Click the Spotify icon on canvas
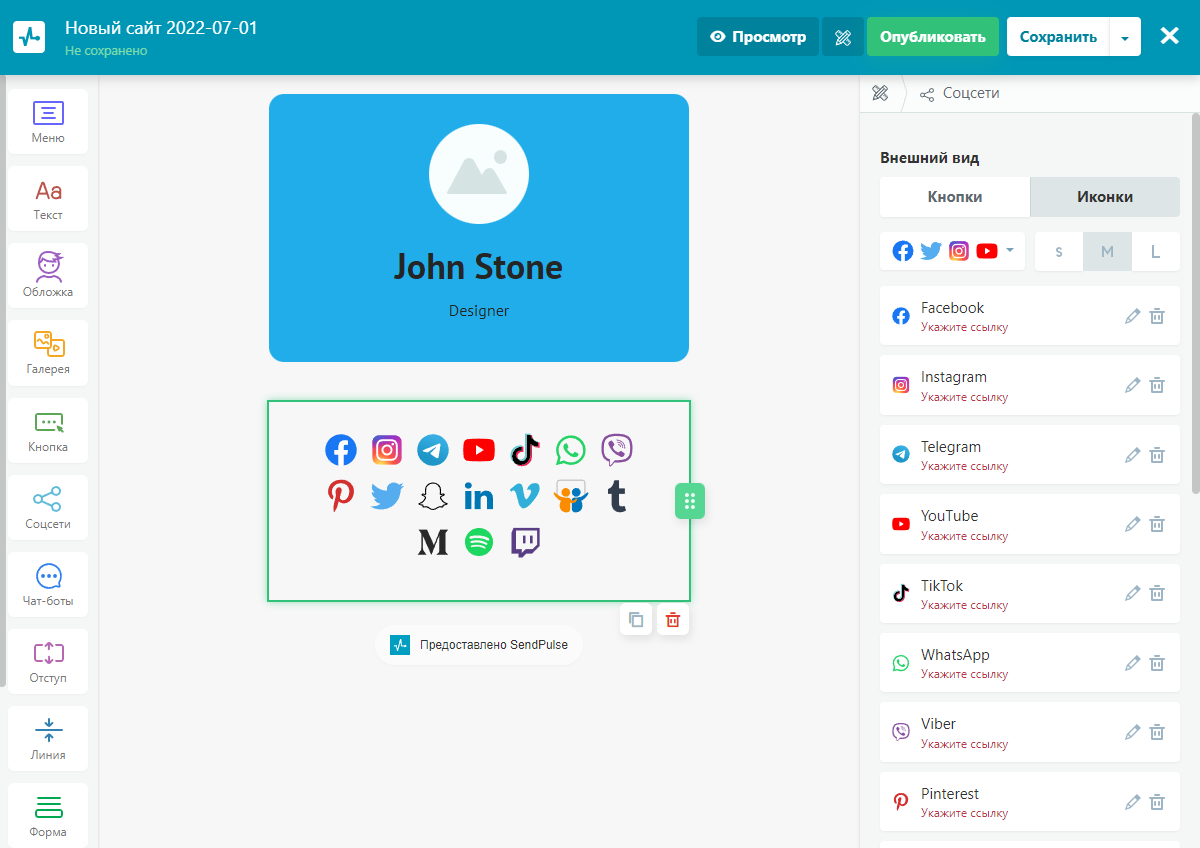Screen dimensions: 1200x848 (479, 542)
